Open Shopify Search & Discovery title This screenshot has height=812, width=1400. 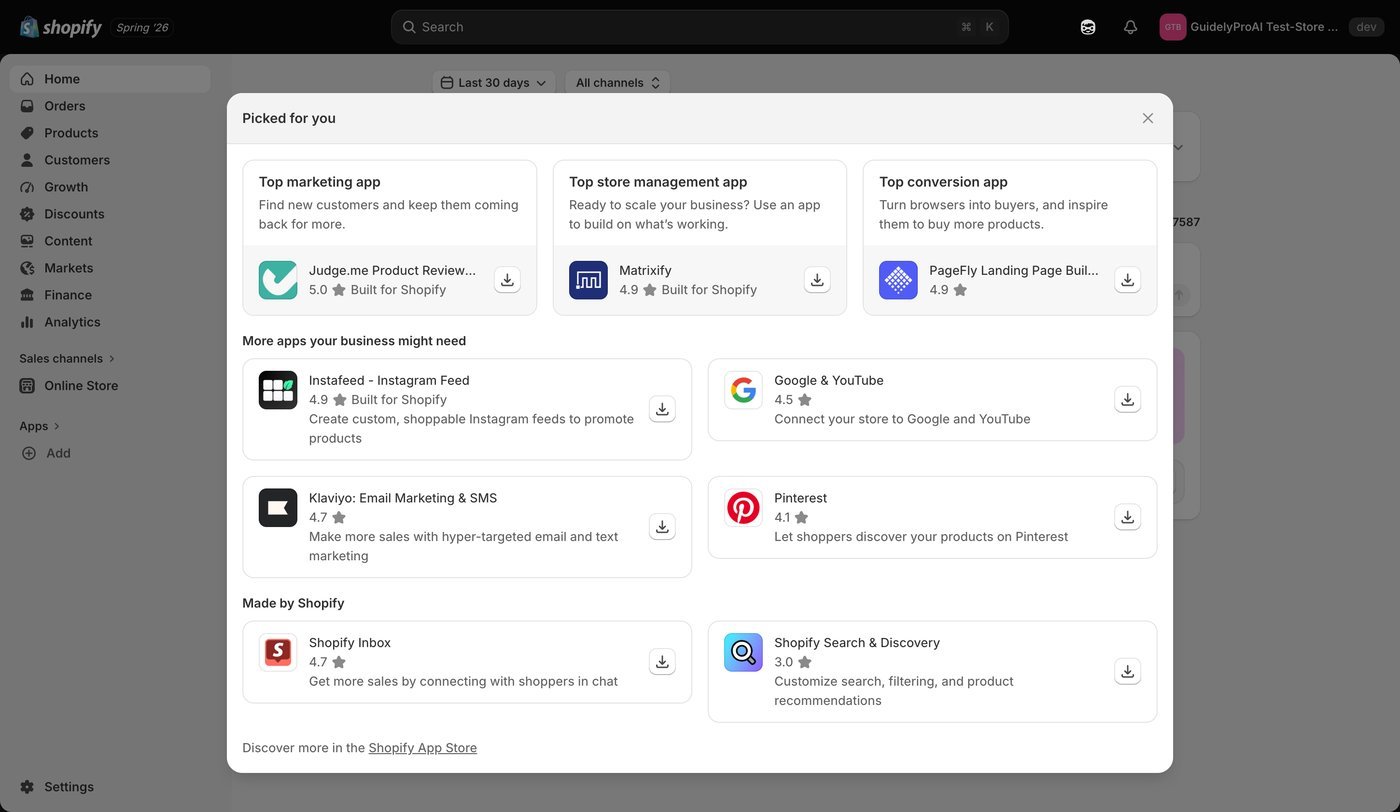(857, 643)
